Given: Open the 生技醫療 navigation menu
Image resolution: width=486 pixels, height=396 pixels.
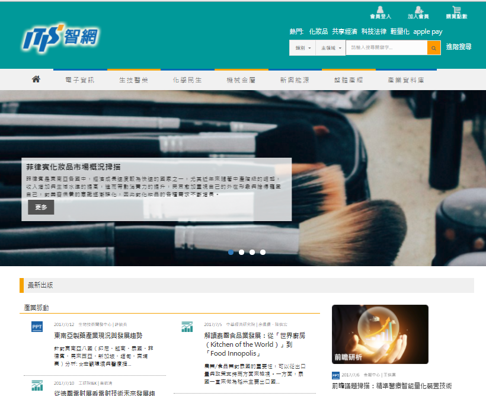Looking at the screenshot, I should (134, 80).
